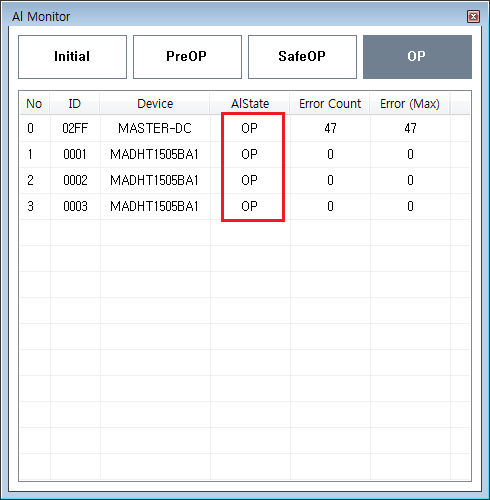This screenshot has width=490, height=500.
Task: Select the row with ID 0002
Action: (245, 180)
